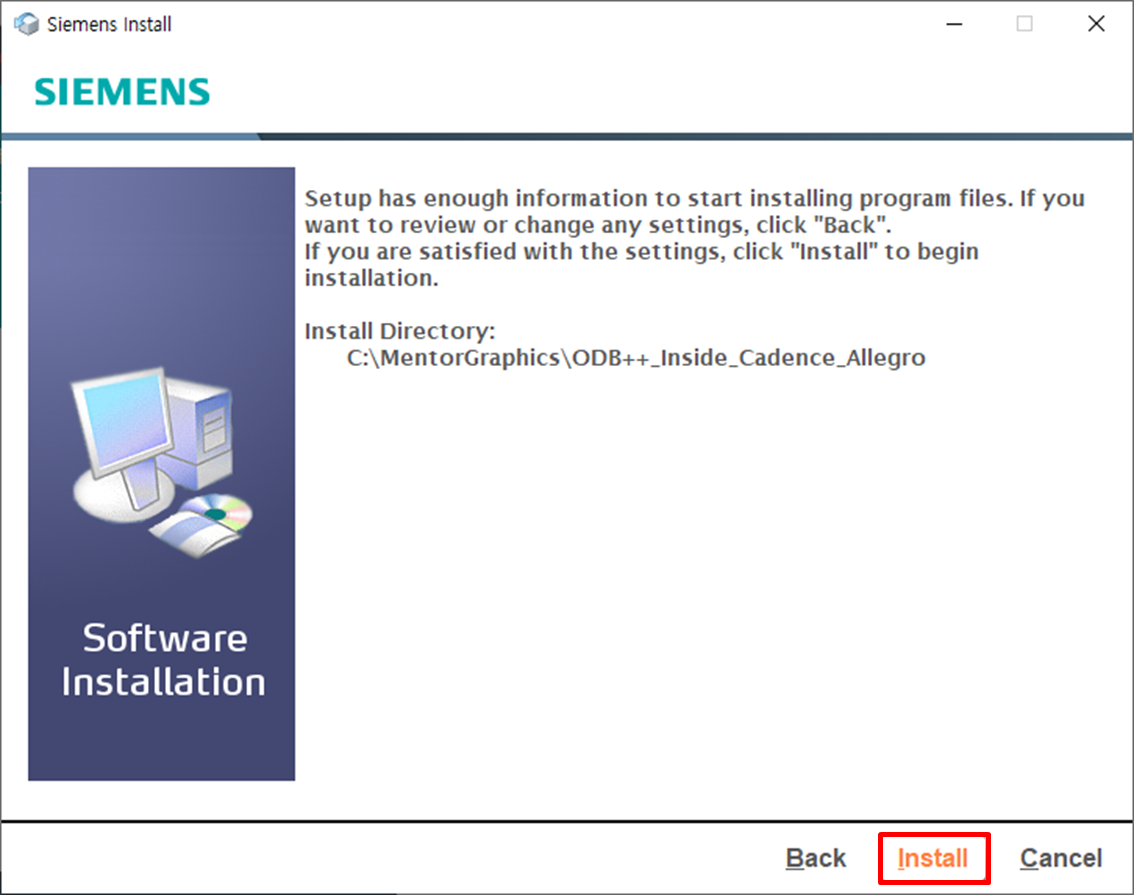
Task: Click the 'Siemens Install' window title text
Action: click(109, 25)
